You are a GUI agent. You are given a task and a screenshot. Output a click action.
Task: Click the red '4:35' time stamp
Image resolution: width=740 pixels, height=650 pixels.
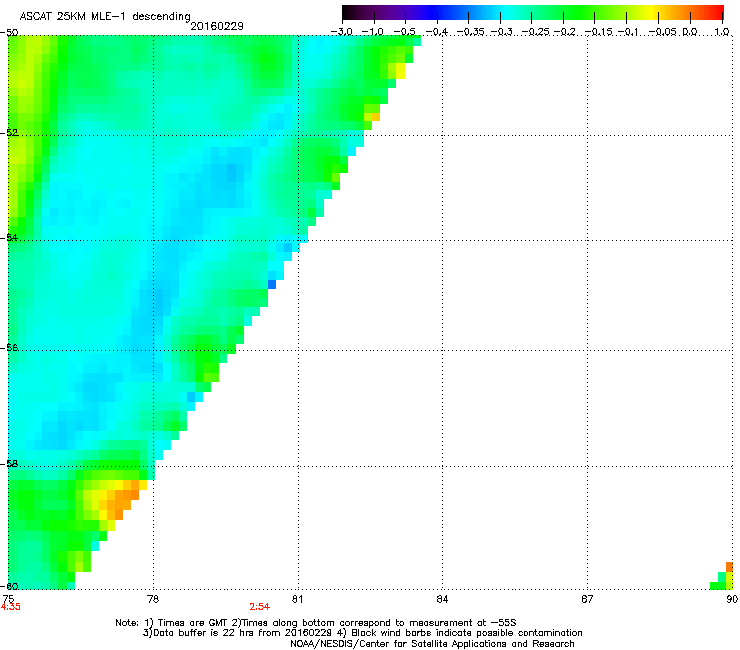tap(10, 607)
